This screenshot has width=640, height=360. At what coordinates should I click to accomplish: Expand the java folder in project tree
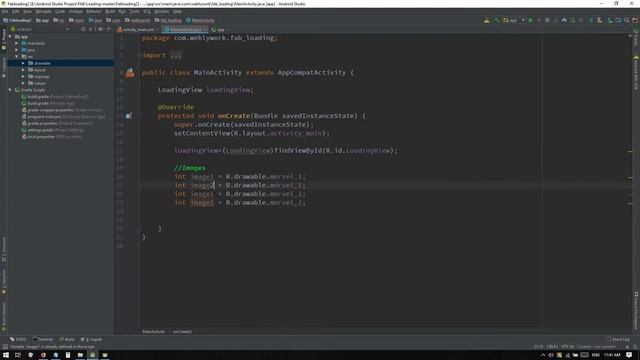17,50
